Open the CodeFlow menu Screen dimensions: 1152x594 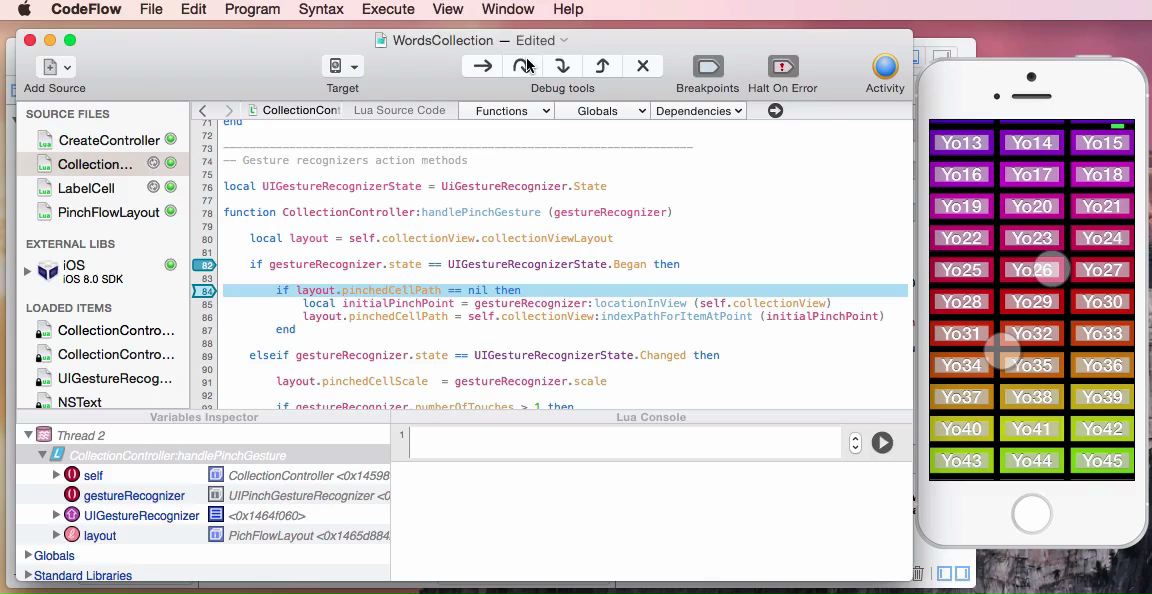[86, 10]
